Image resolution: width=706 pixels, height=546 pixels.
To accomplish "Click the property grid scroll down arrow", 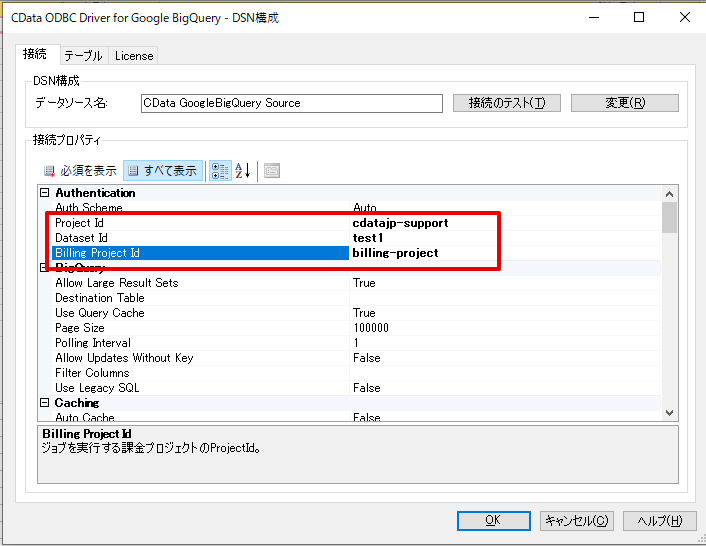I will pyautogui.click(x=670, y=413).
